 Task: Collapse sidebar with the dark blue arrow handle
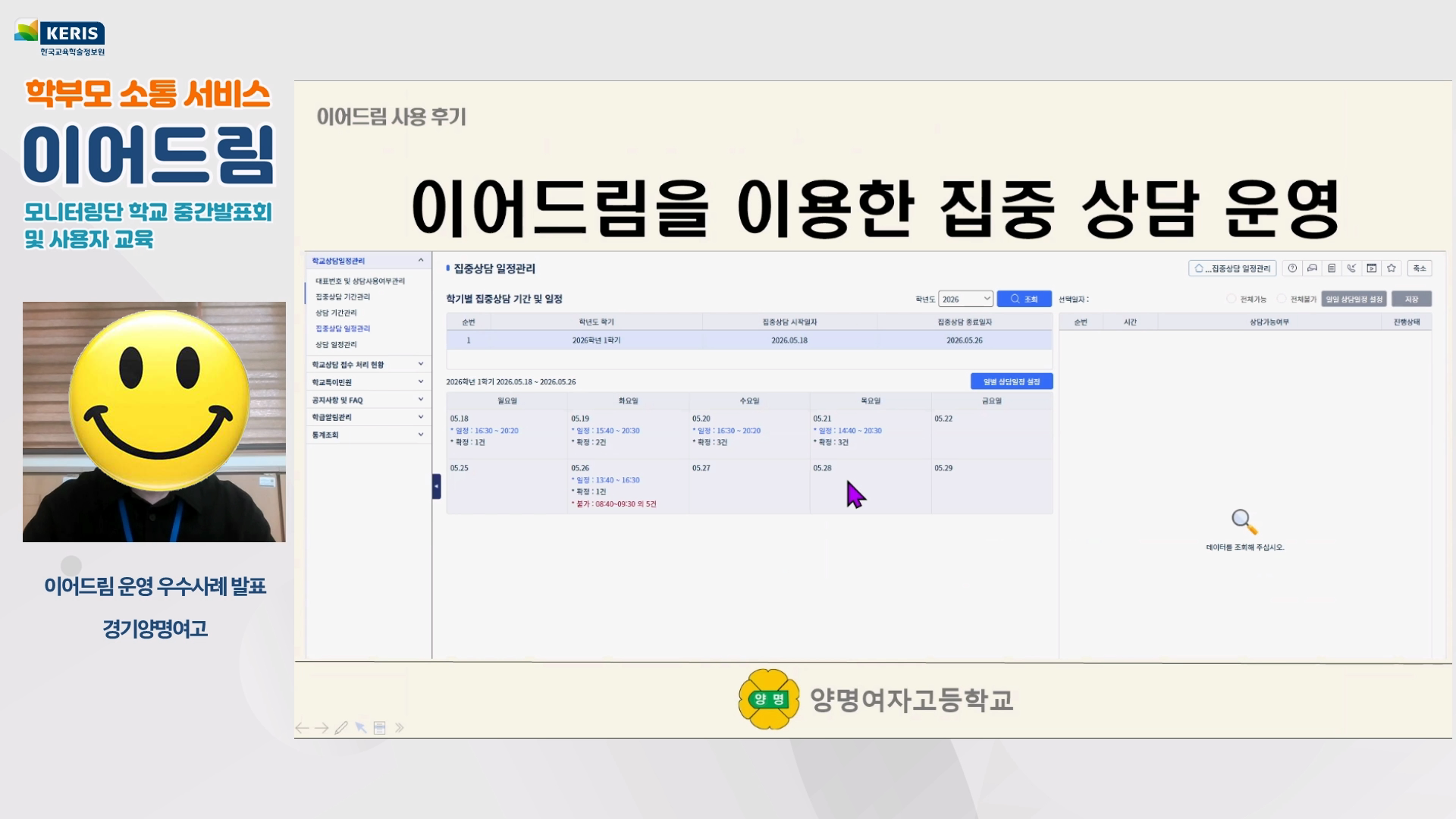(436, 486)
